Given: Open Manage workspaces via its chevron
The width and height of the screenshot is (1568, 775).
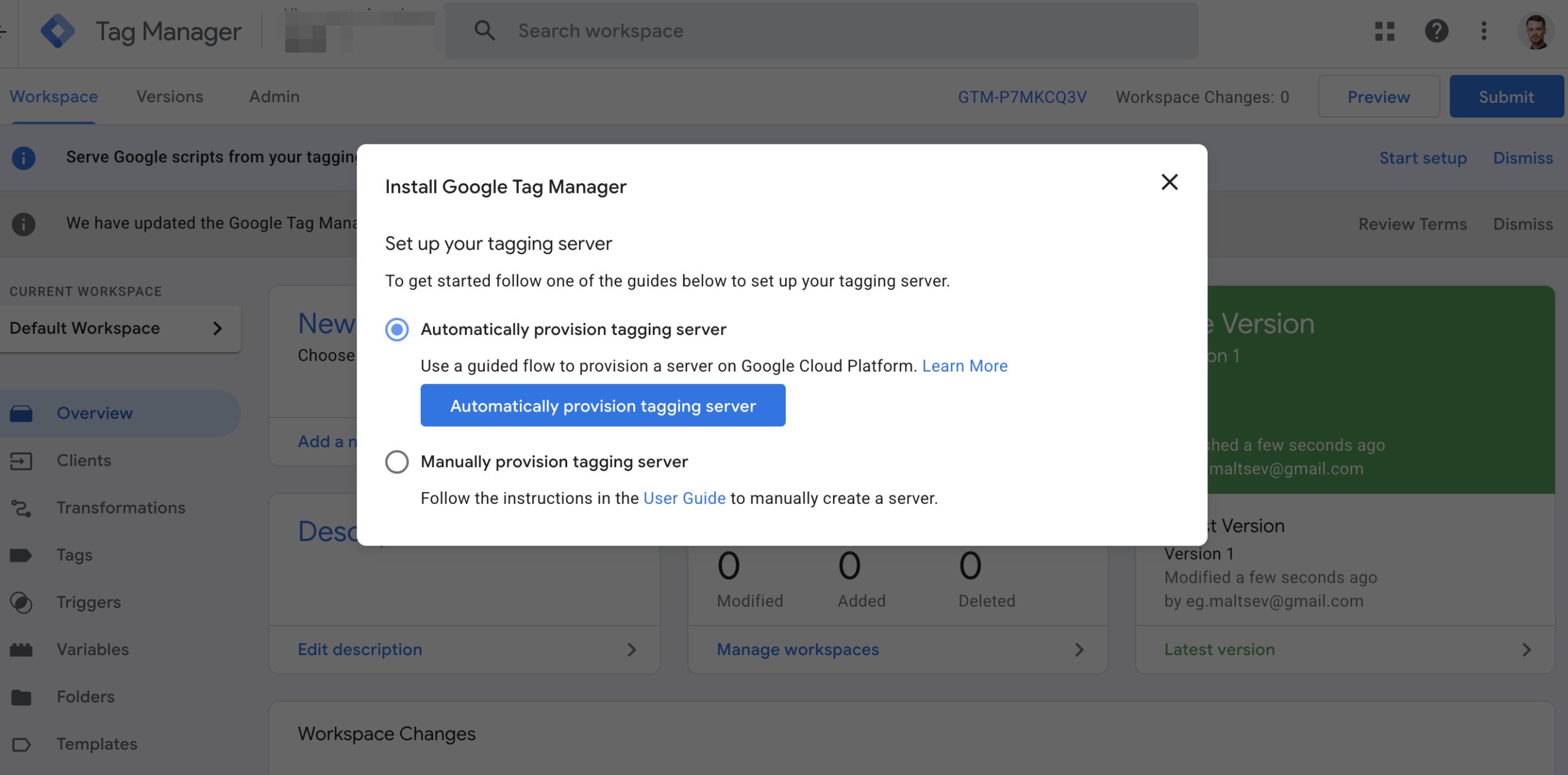Looking at the screenshot, I should pyautogui.click(x=1080, y=650).
